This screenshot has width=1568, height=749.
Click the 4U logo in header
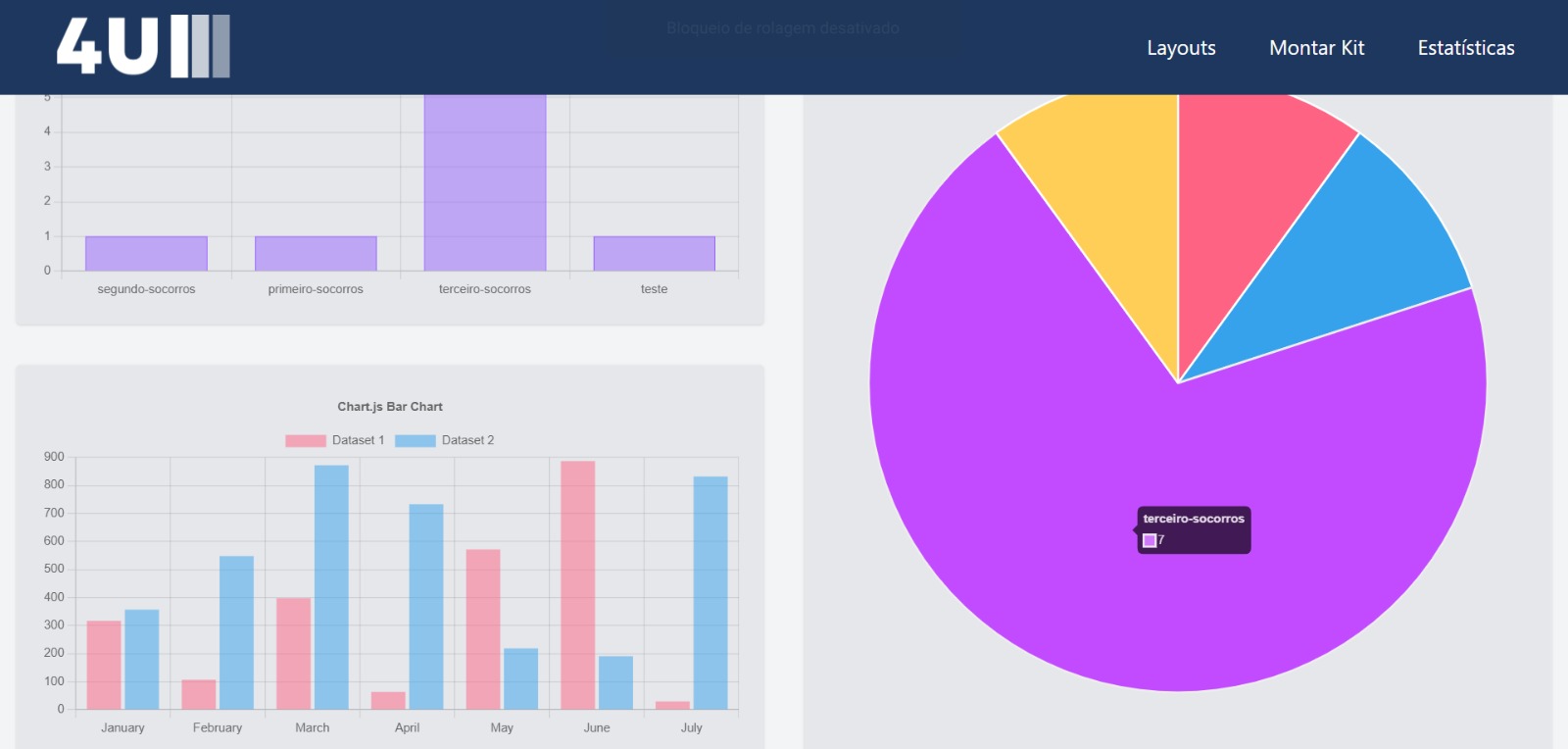(x=143, y=46)
